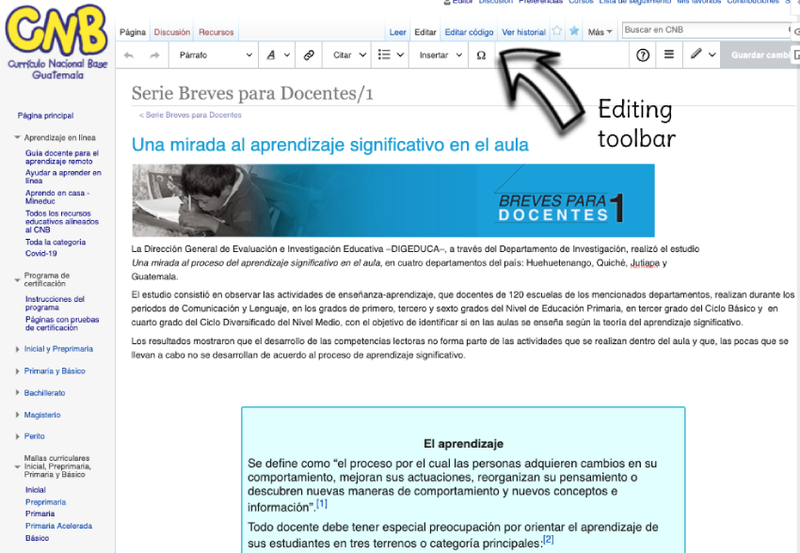Toggle the empty watchlist star
Viewport: 800px width, 553px height.
[x=557, y=31]
